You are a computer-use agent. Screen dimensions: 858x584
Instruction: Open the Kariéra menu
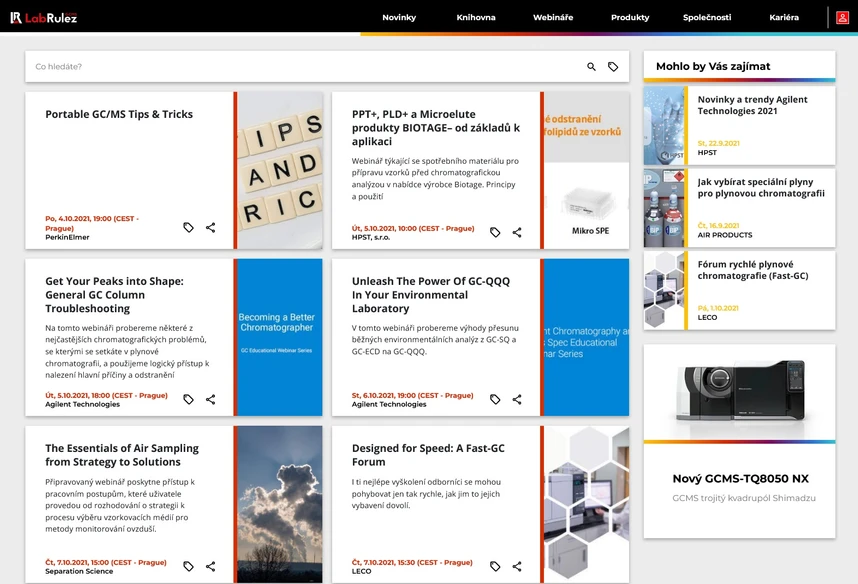(x=784, y=18)
